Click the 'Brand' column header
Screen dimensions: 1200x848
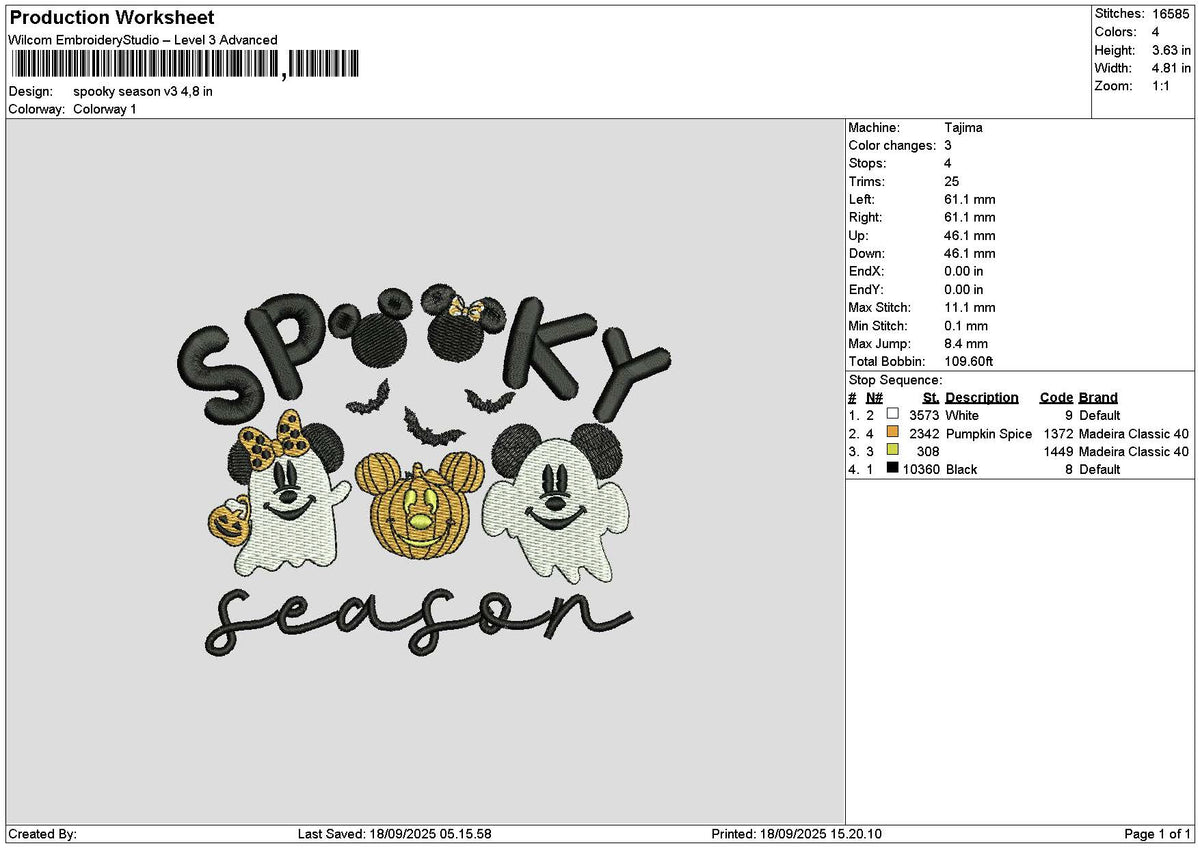point(1098,398)
